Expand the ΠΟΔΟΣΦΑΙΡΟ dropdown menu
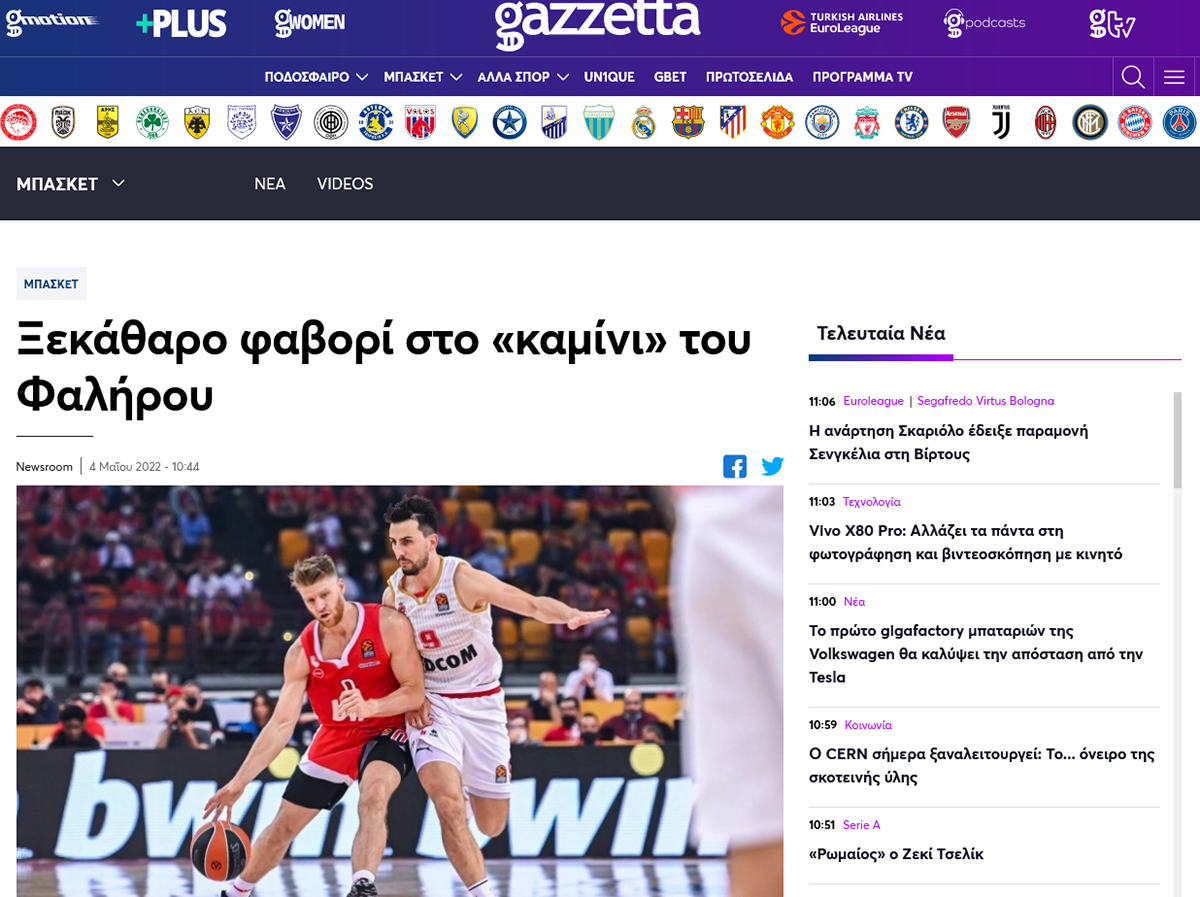Viewport: 1200px width, 897px height. 316,77
